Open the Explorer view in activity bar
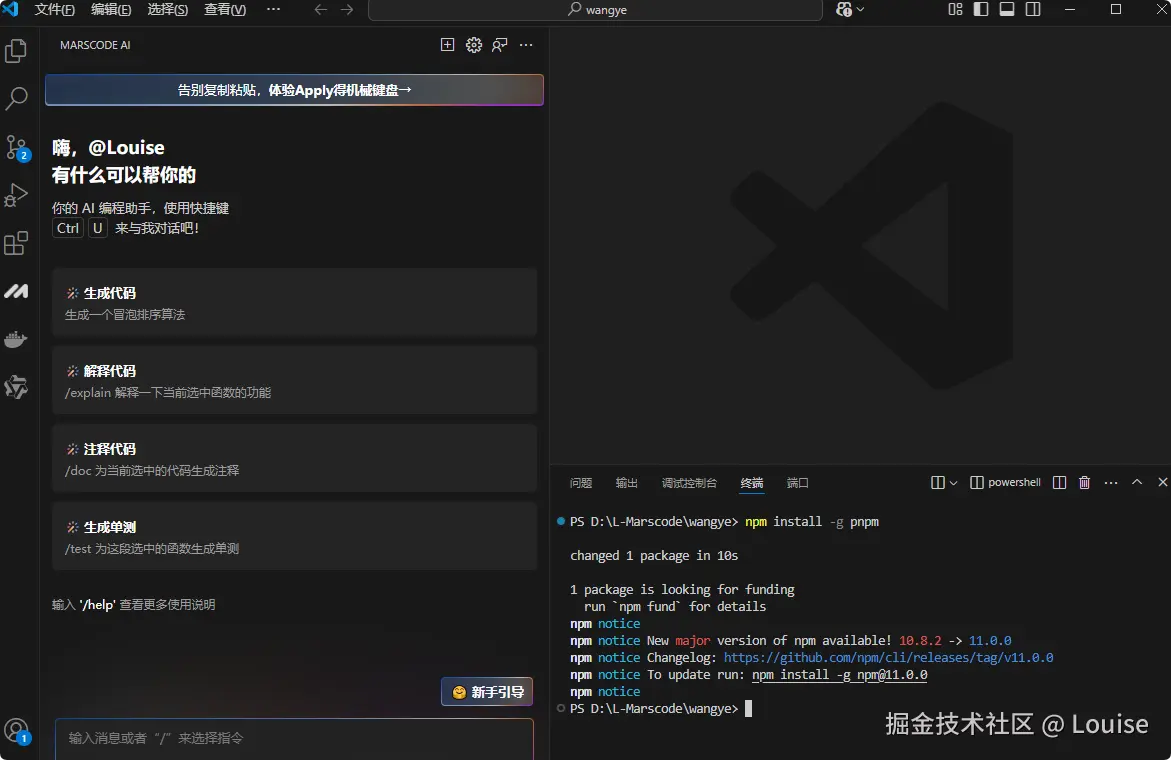Image resolution: width=1171 pixels, height=760 pixels. point(16,50)
